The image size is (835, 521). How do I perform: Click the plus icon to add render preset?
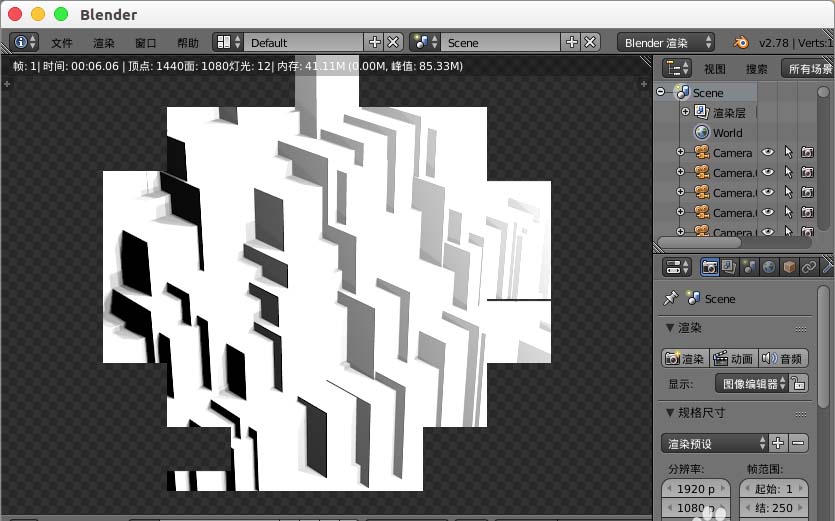778,443
